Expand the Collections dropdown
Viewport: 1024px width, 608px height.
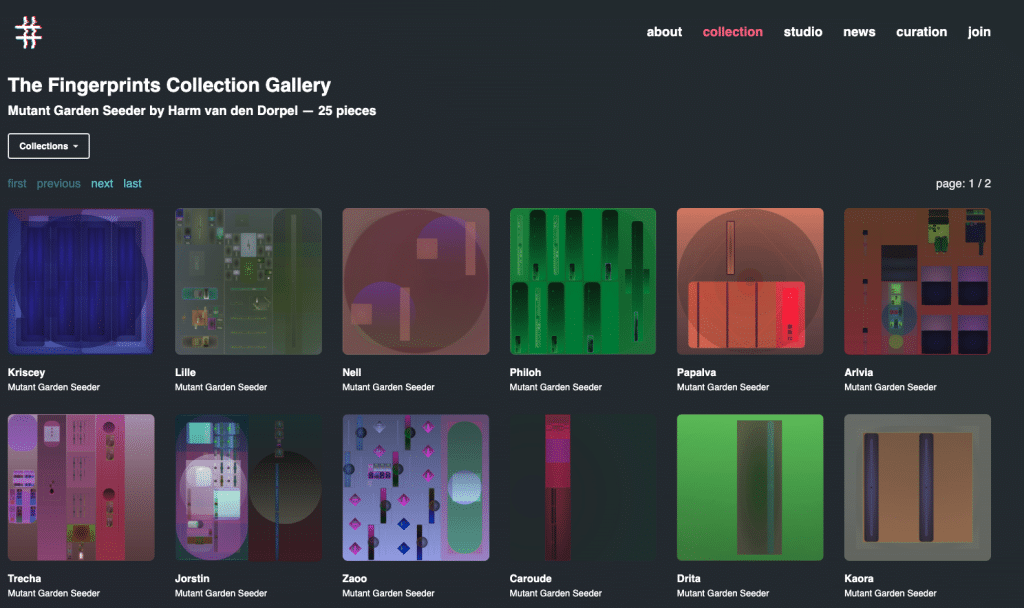coord(49,146)
